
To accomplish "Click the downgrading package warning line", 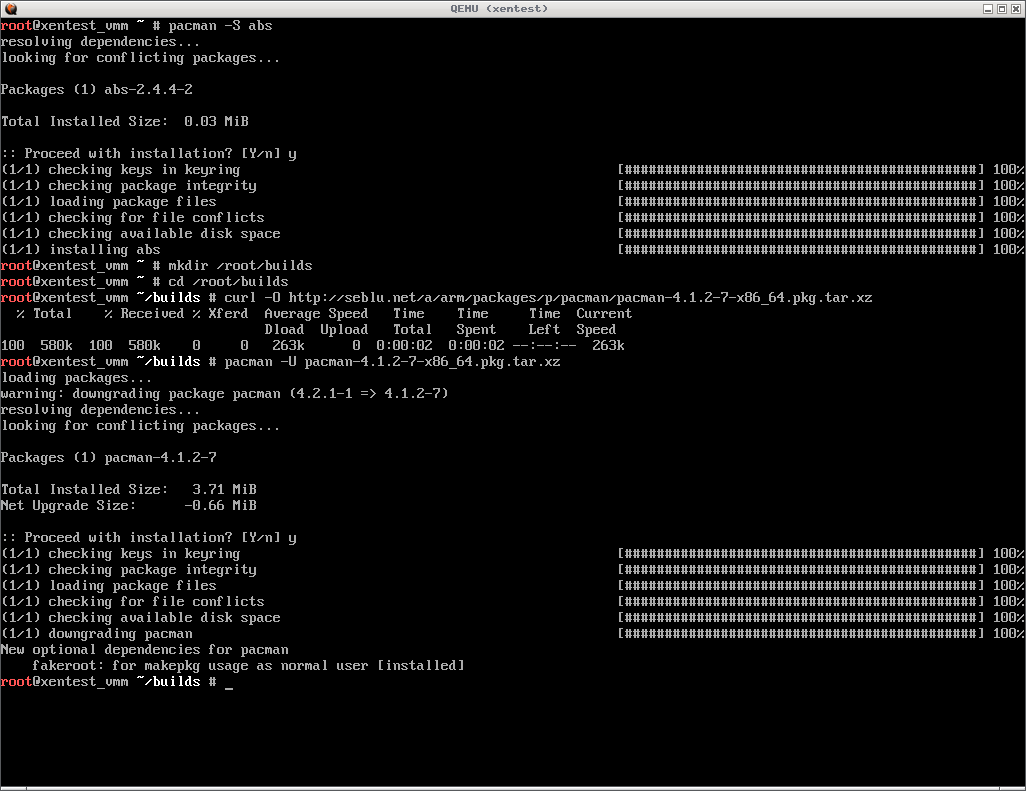I will [x=224, y=394].
